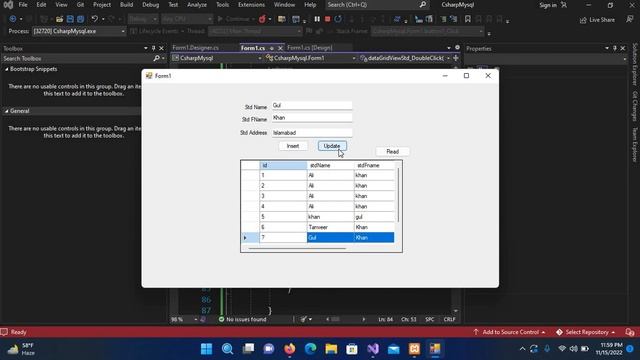Click the Sign in link
This screenshot has height=360, width=640.
pos(553,5)
